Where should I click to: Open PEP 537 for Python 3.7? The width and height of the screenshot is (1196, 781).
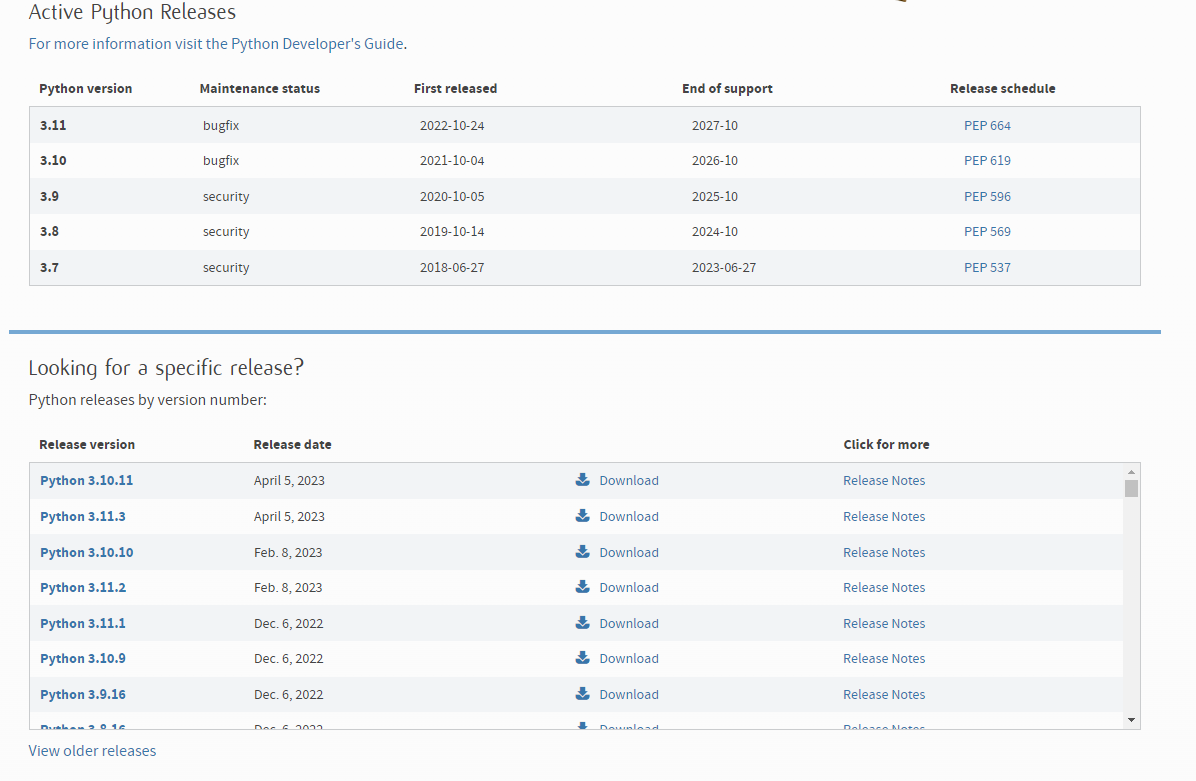[x=987, y=268]
